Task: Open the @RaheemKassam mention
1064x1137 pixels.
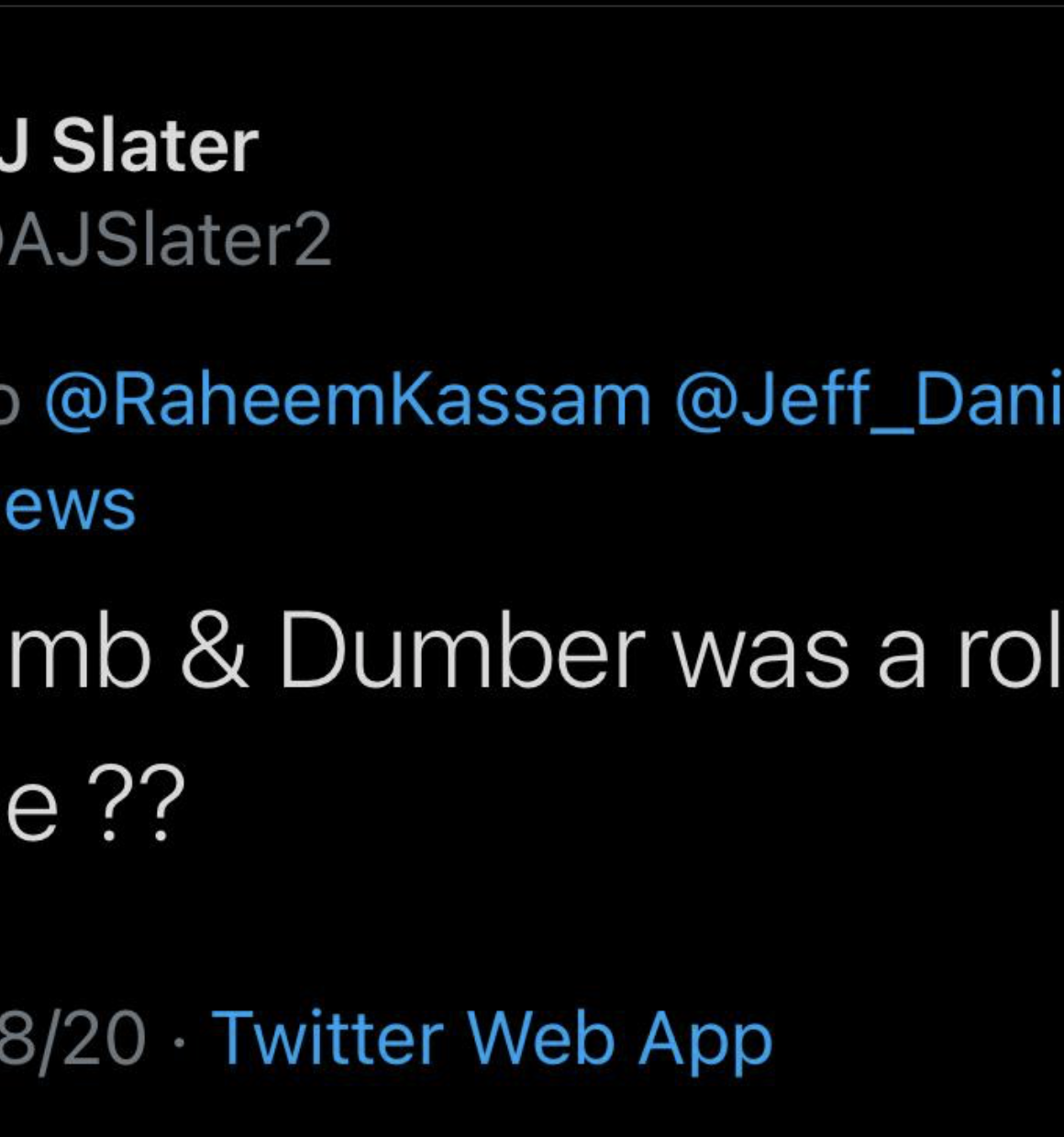Action: click(x=348, y=401)
